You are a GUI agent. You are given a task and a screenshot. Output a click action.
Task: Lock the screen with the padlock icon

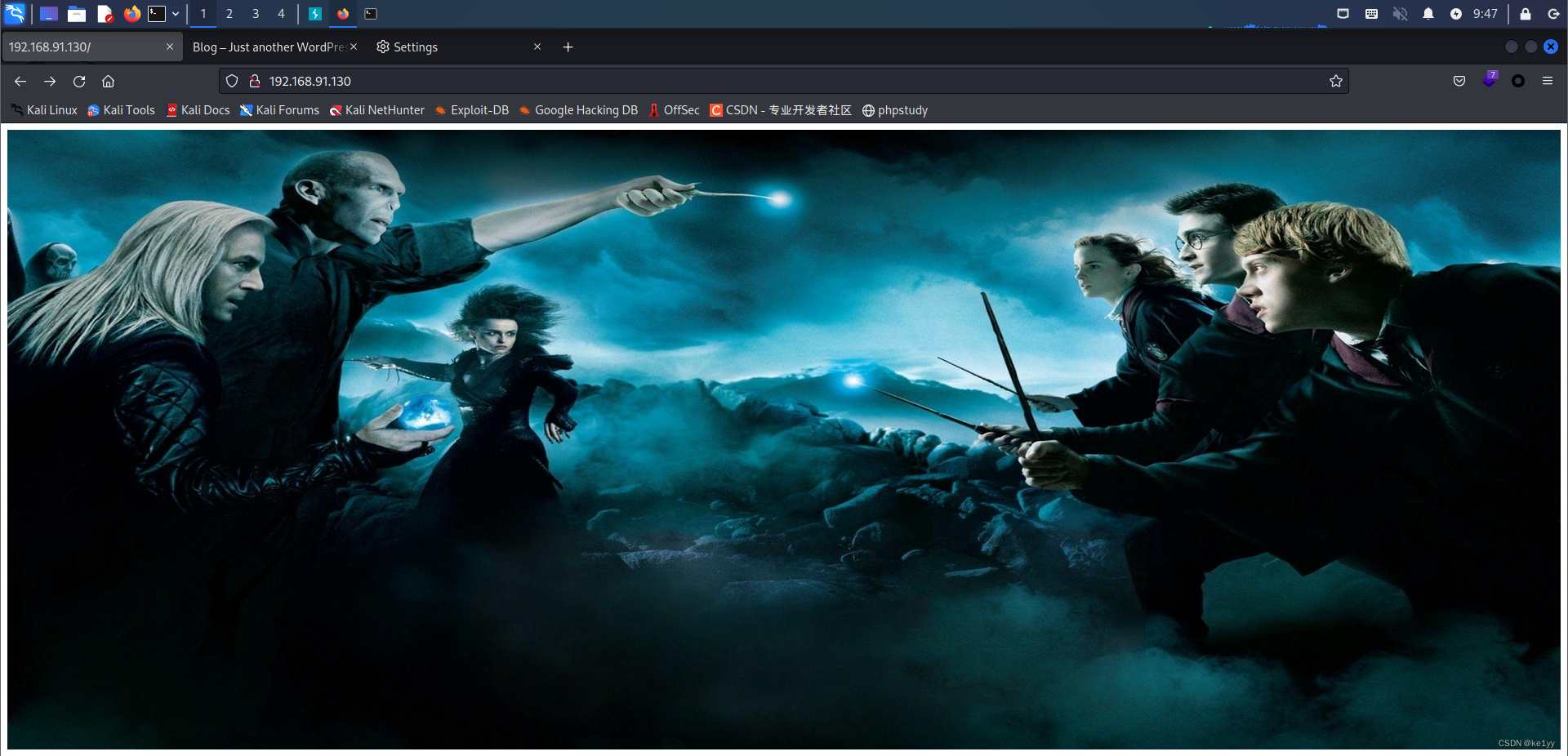(1525, 14)
